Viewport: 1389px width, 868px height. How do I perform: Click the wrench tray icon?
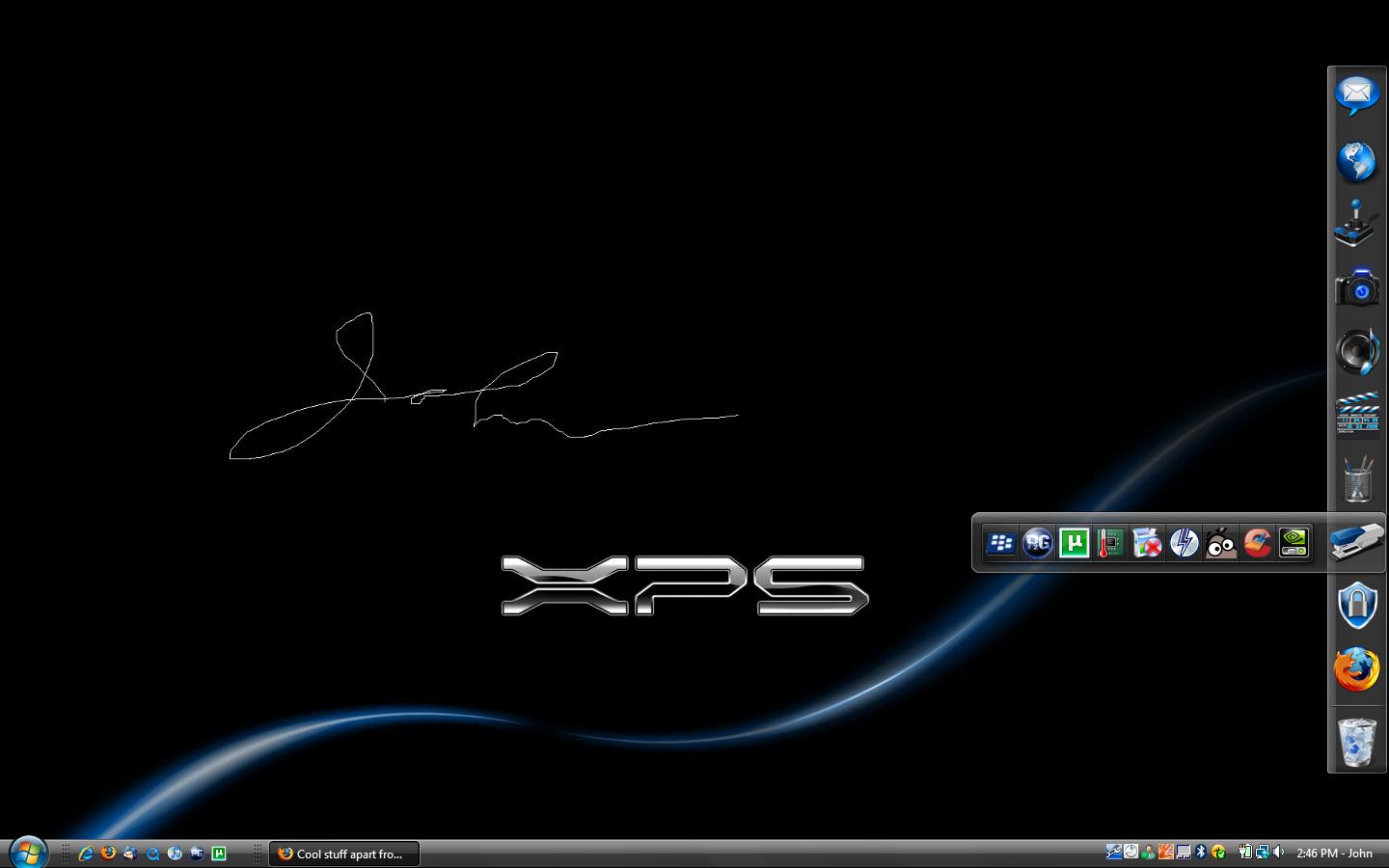tap(1114, 852)
